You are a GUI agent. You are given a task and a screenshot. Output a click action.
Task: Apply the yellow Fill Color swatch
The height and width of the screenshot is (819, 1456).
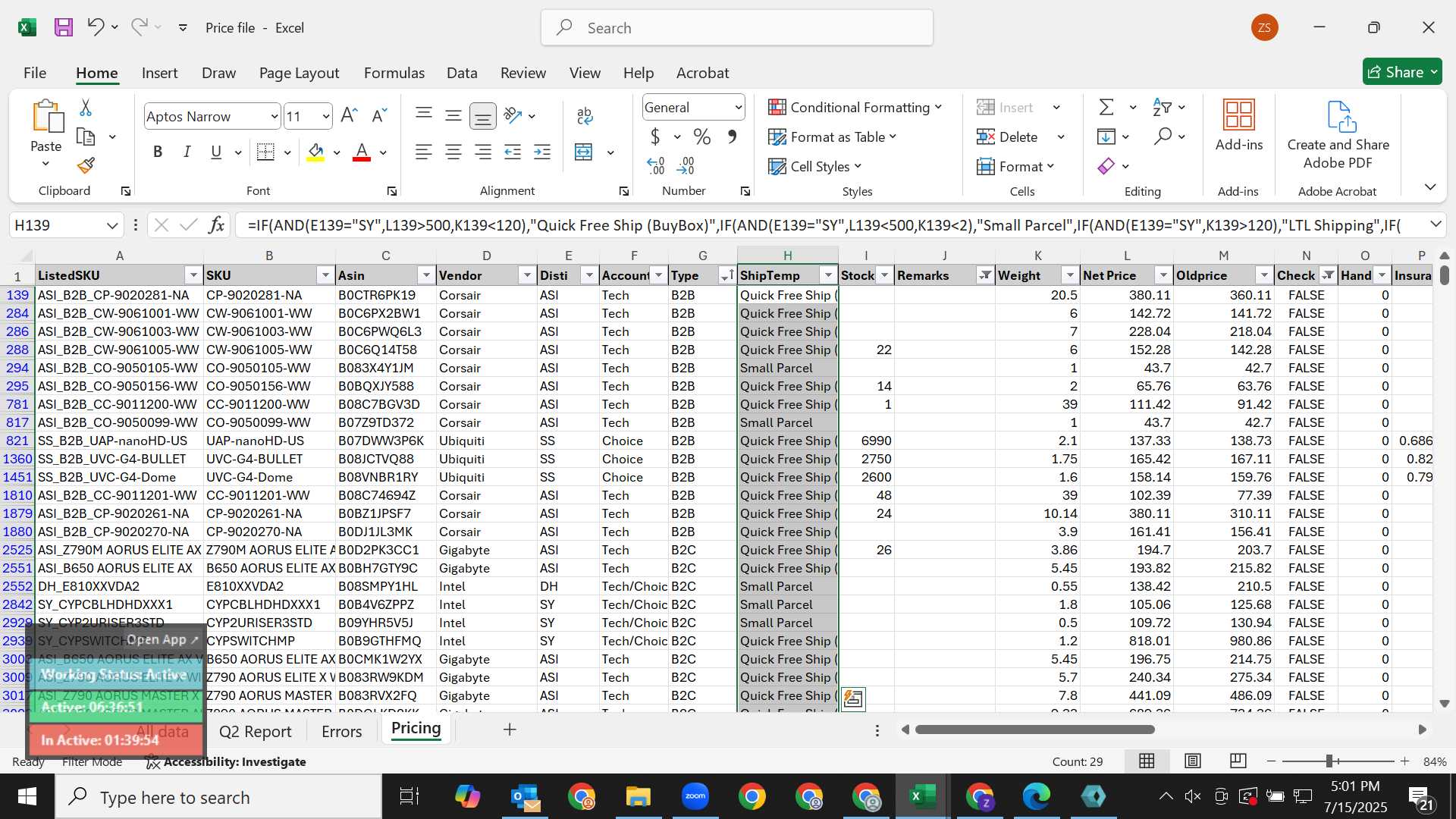coord(316,152)
